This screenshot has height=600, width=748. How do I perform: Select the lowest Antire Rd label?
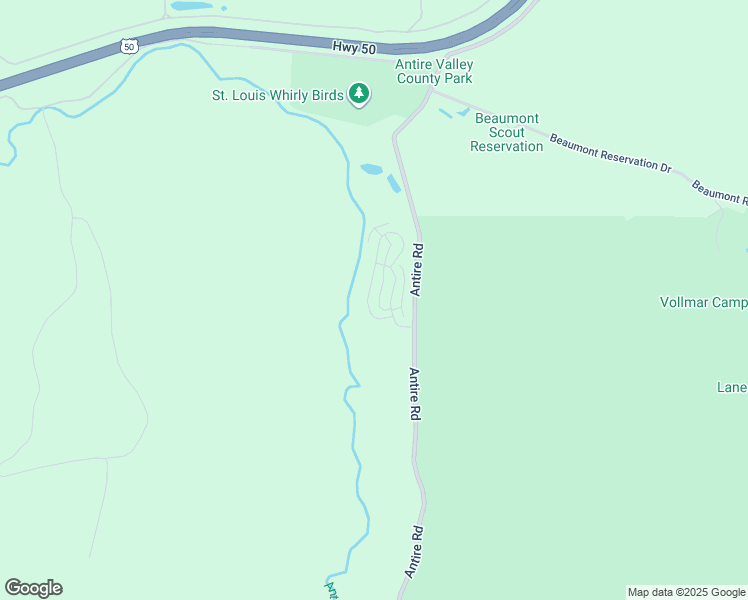[x=414, y=552]
